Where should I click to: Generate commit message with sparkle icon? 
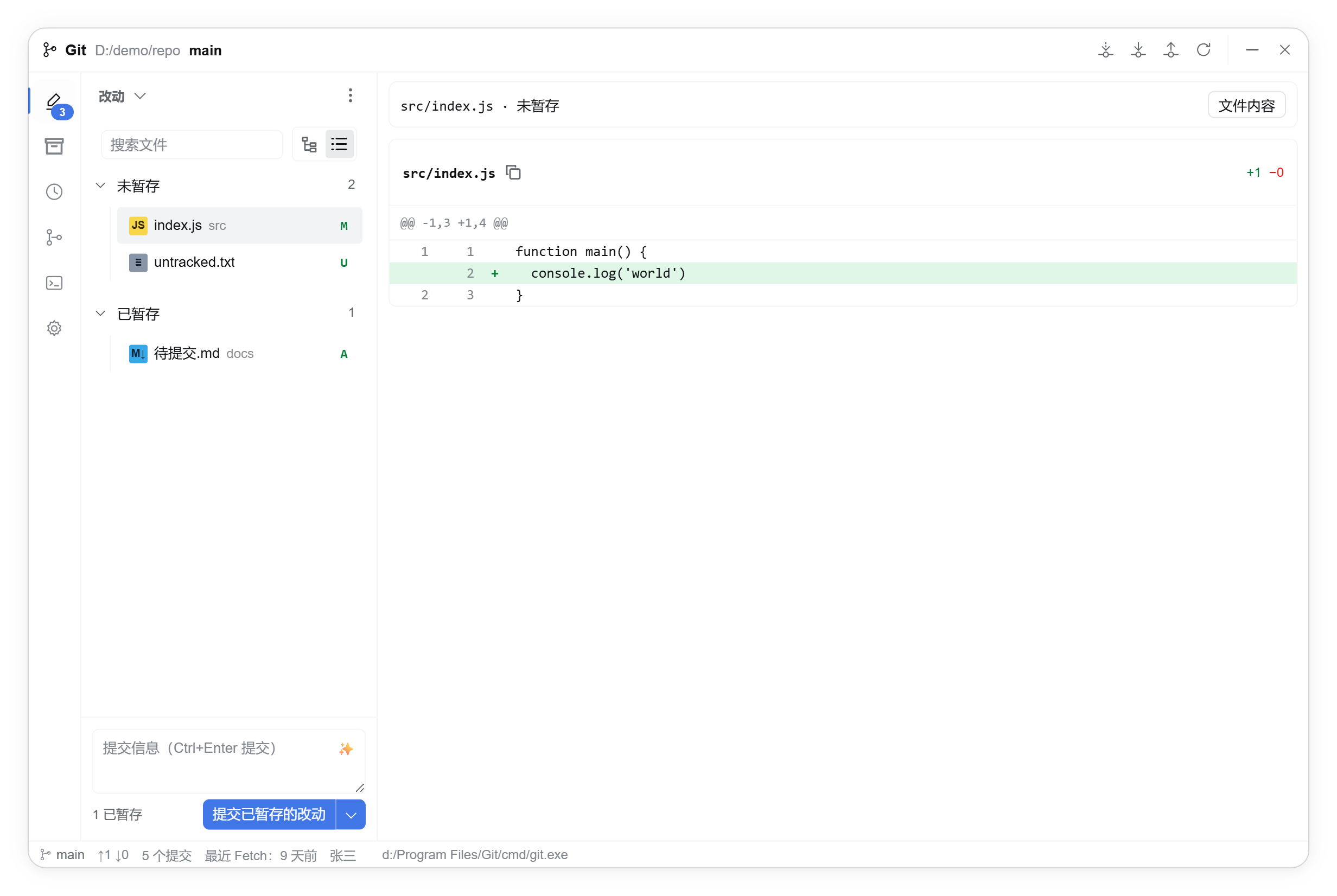(x=346, y=749)
